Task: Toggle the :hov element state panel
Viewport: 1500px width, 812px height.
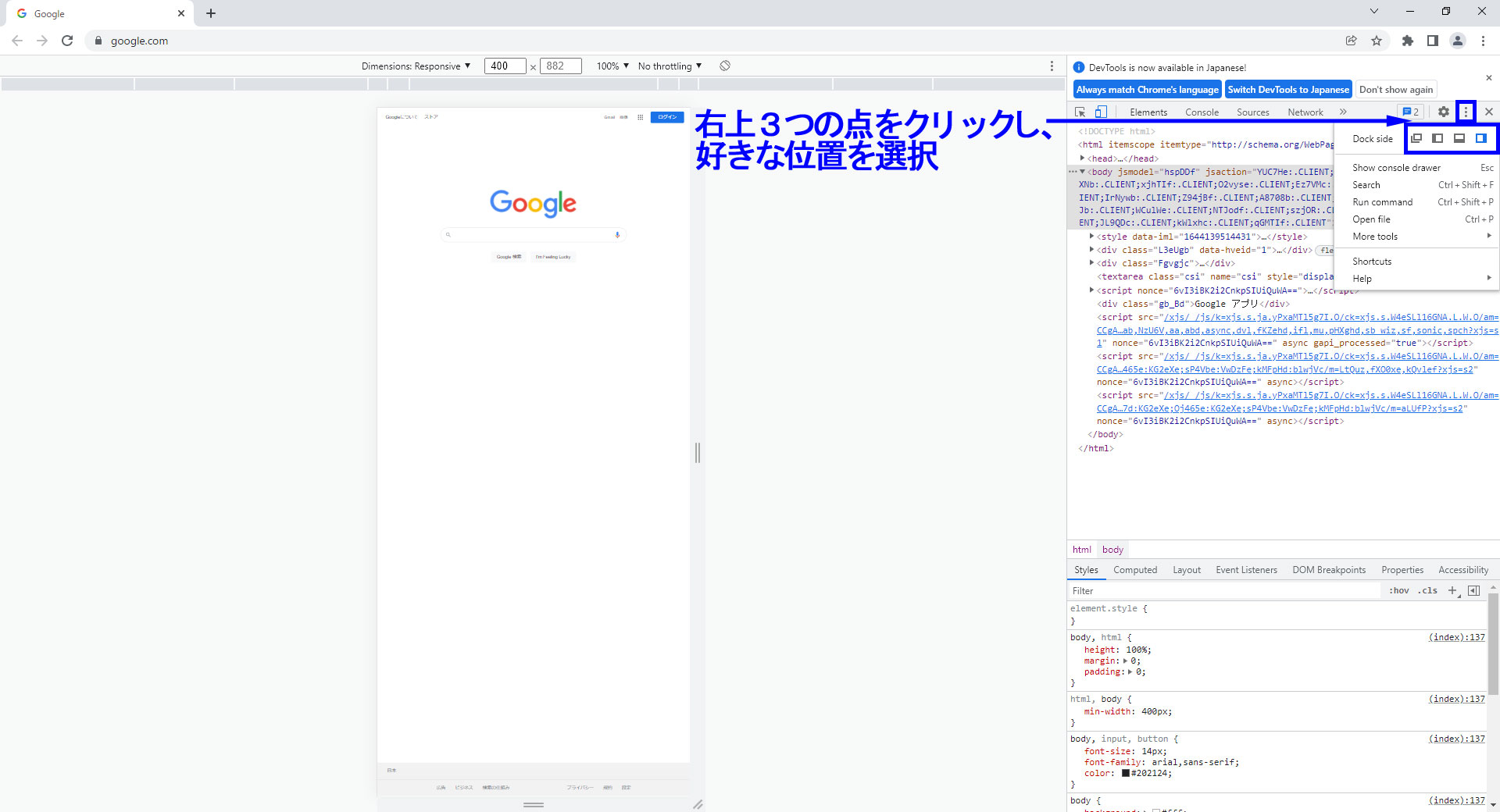Action: [1398, 591]
